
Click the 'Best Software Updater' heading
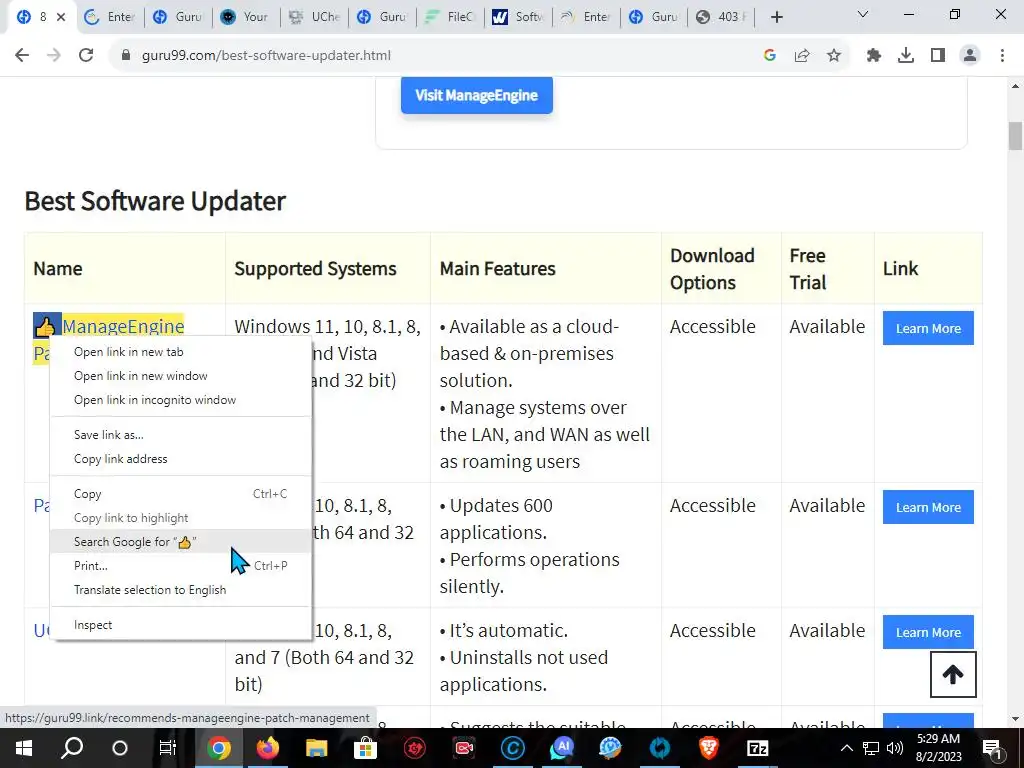(155, 200)
